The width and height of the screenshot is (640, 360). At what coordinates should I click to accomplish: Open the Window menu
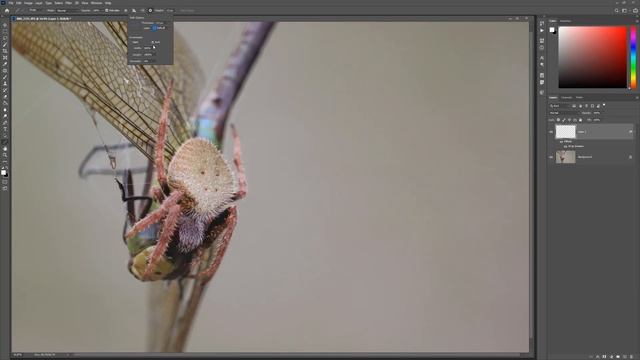coord(96,3)
